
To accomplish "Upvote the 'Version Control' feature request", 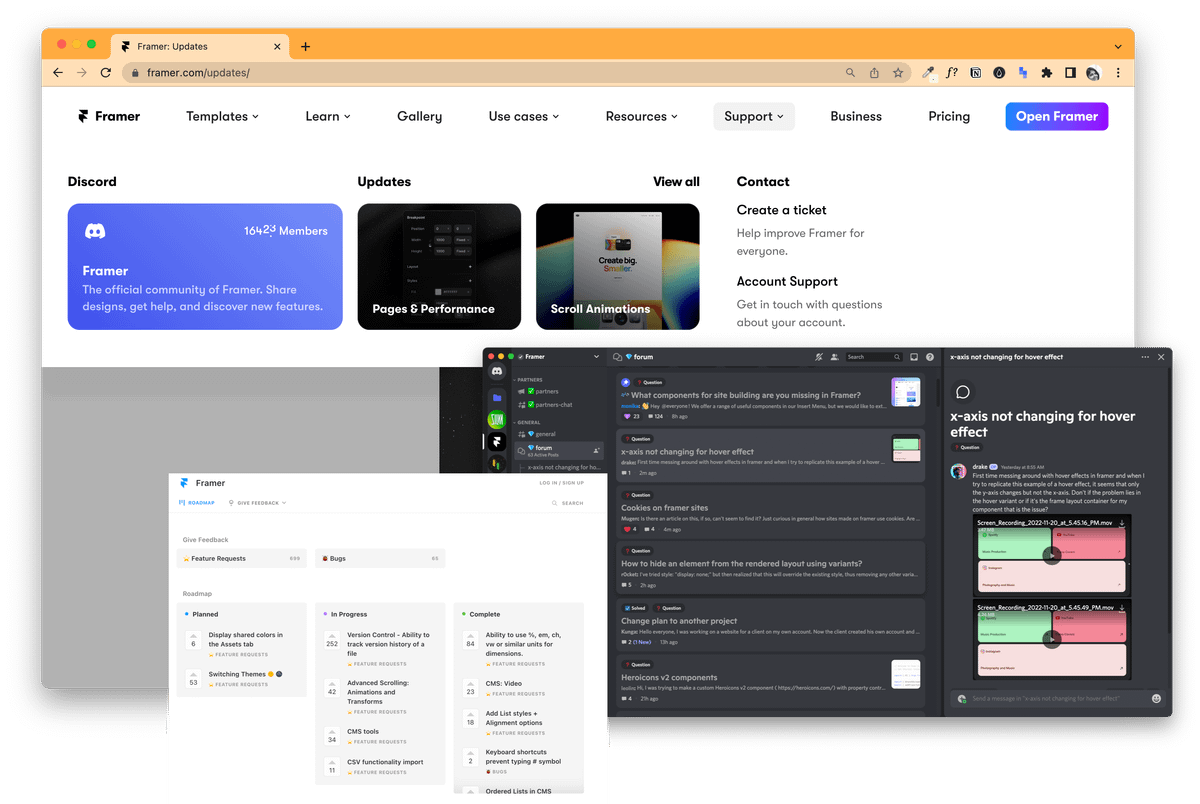I will [x=332, y=640].
